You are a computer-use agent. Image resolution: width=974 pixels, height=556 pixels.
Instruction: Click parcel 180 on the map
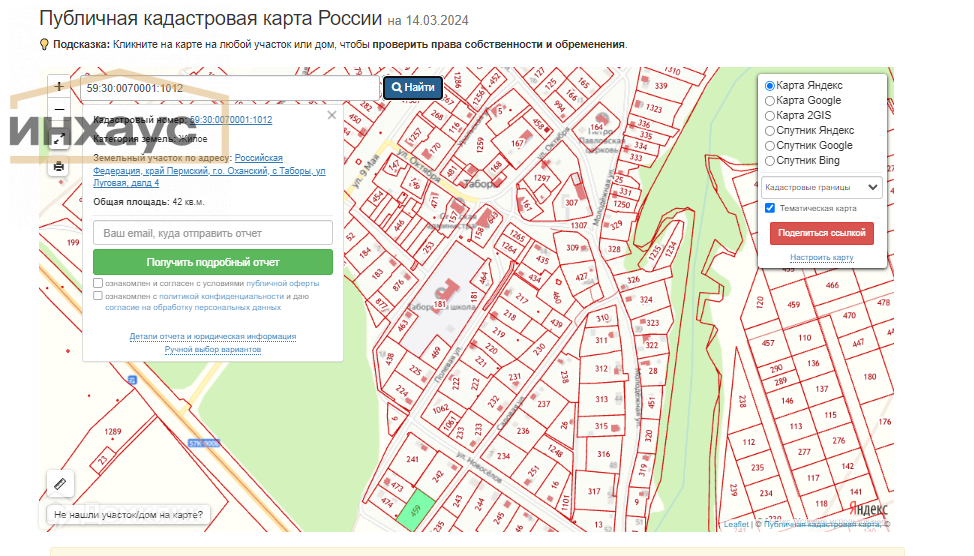[x=870, y=376]
